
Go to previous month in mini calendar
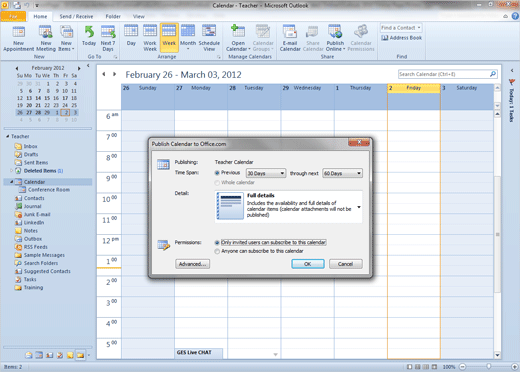[17, 68]
